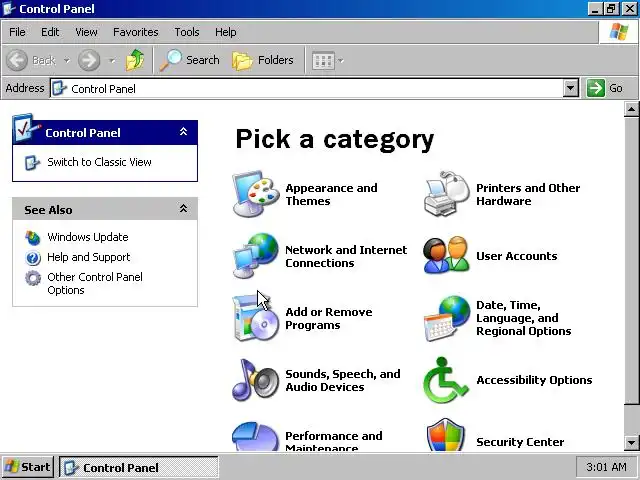Click the Switch to Classic View link
This screenshot has height=480, width=640.
click(99, 162)
